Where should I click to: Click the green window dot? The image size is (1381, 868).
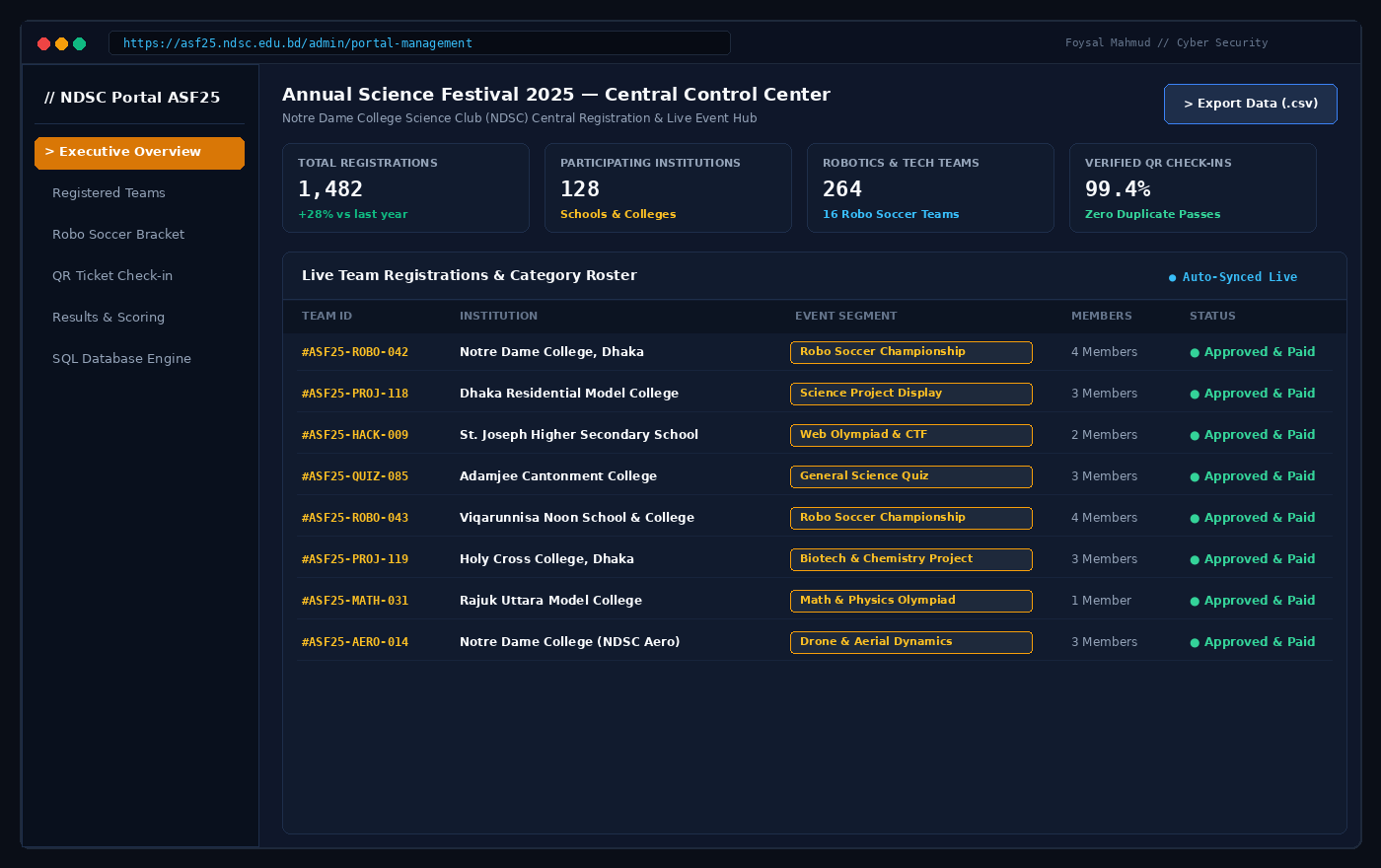(79, 43)
